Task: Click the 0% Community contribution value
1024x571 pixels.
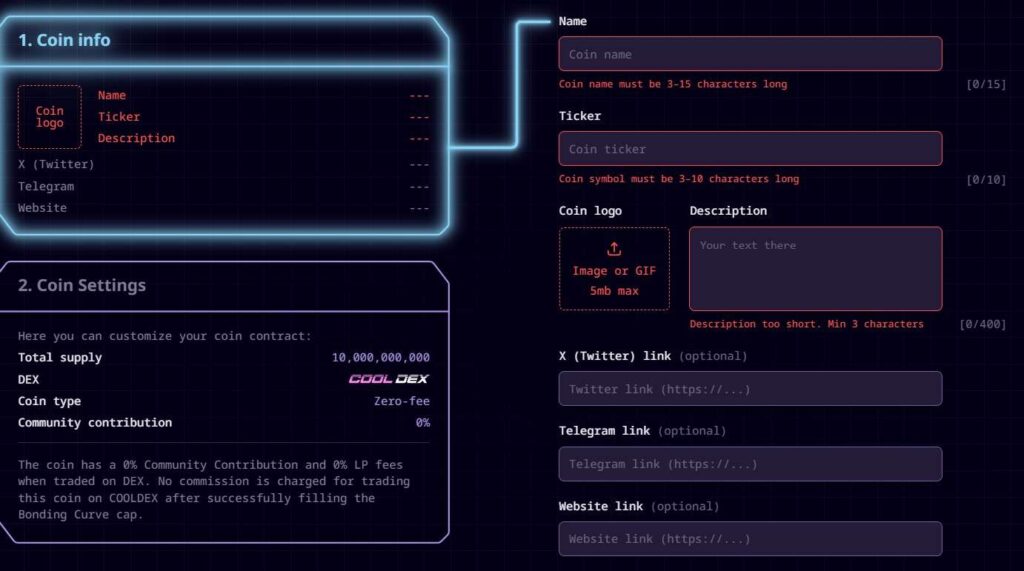Action: click(423, 423)
